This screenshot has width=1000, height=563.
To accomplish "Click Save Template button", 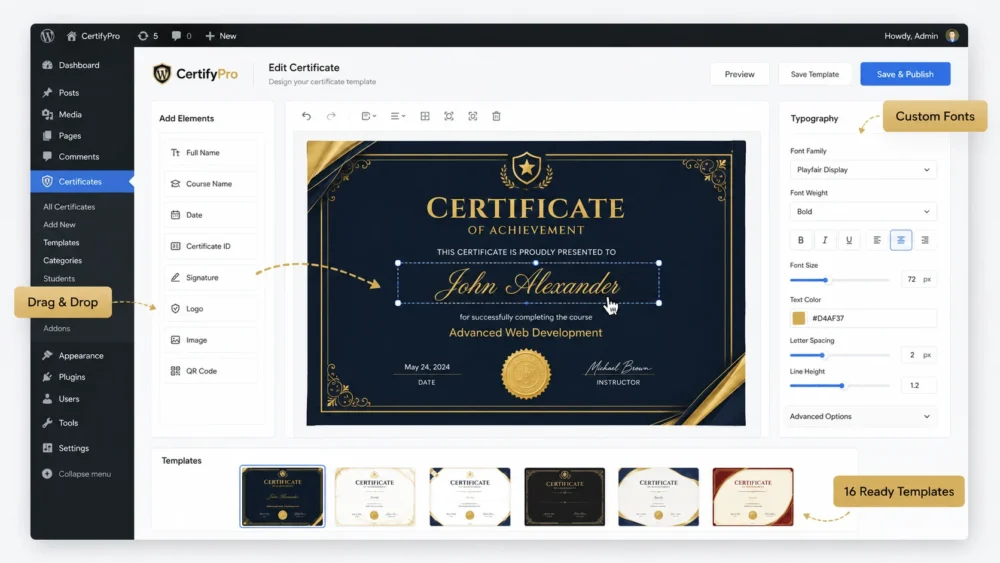I will click(814, 74).
